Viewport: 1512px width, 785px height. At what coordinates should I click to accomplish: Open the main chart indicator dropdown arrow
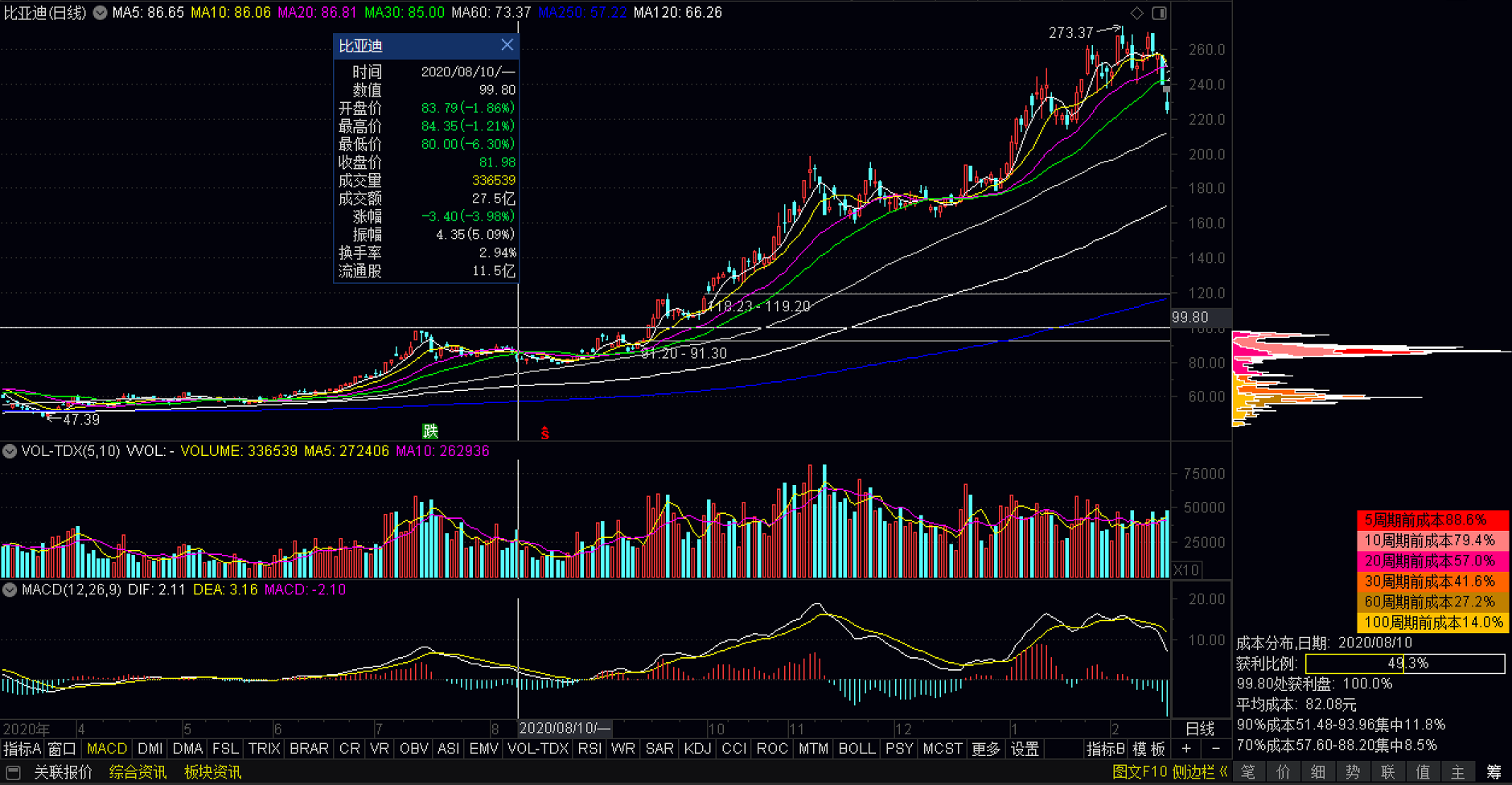(101, 13)
